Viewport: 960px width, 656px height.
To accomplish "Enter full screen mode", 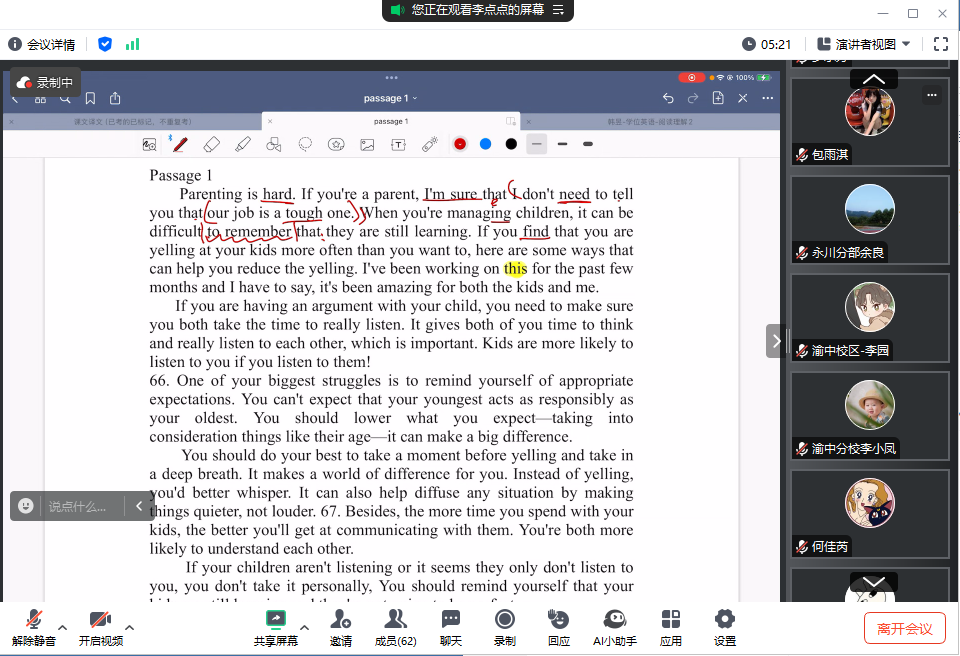I will pos(940,44).
